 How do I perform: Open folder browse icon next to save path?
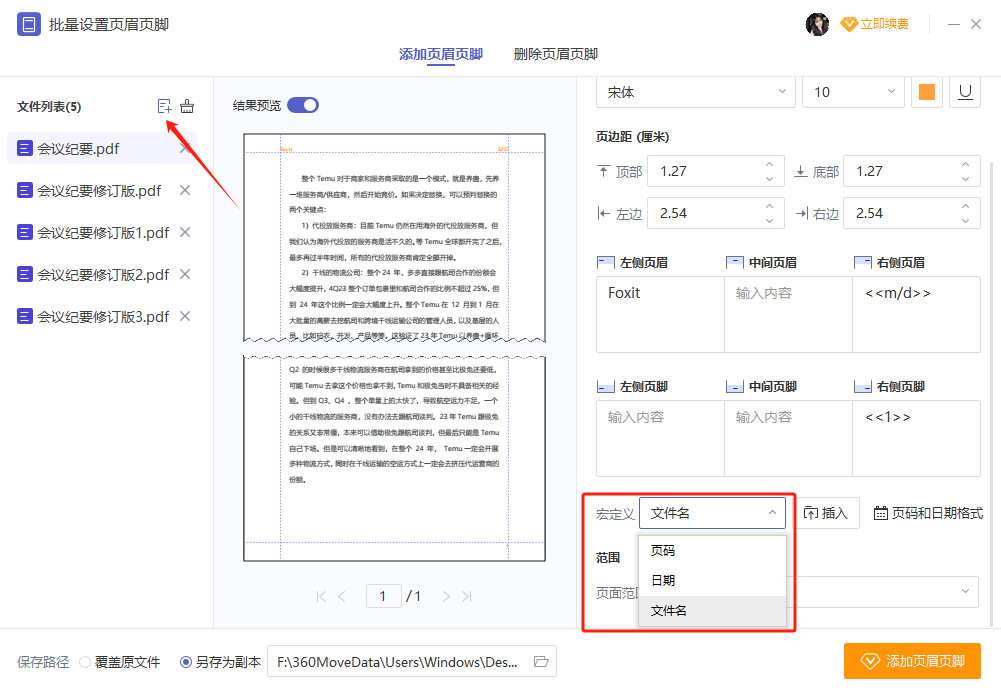click(x=541, y=661)
